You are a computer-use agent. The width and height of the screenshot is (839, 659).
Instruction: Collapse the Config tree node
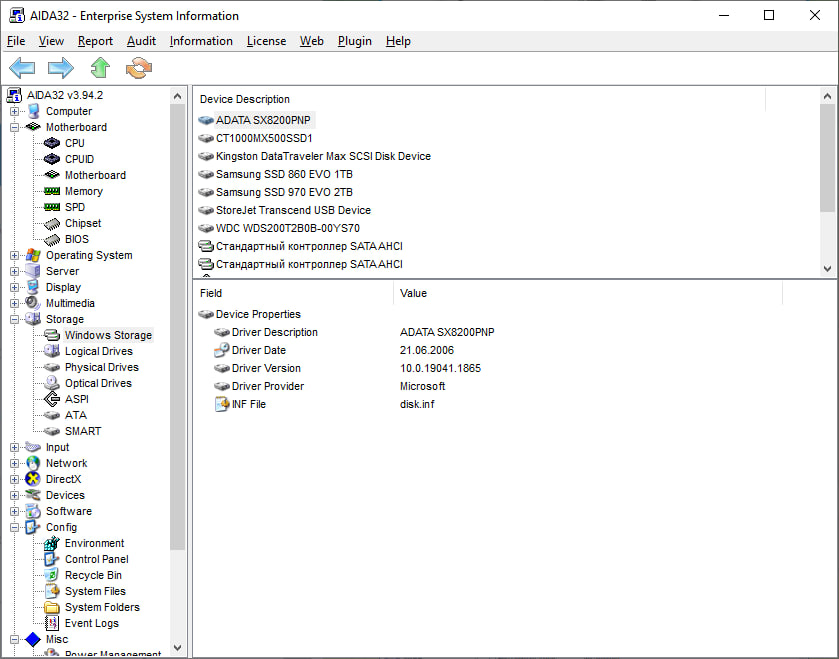[14, 527]
